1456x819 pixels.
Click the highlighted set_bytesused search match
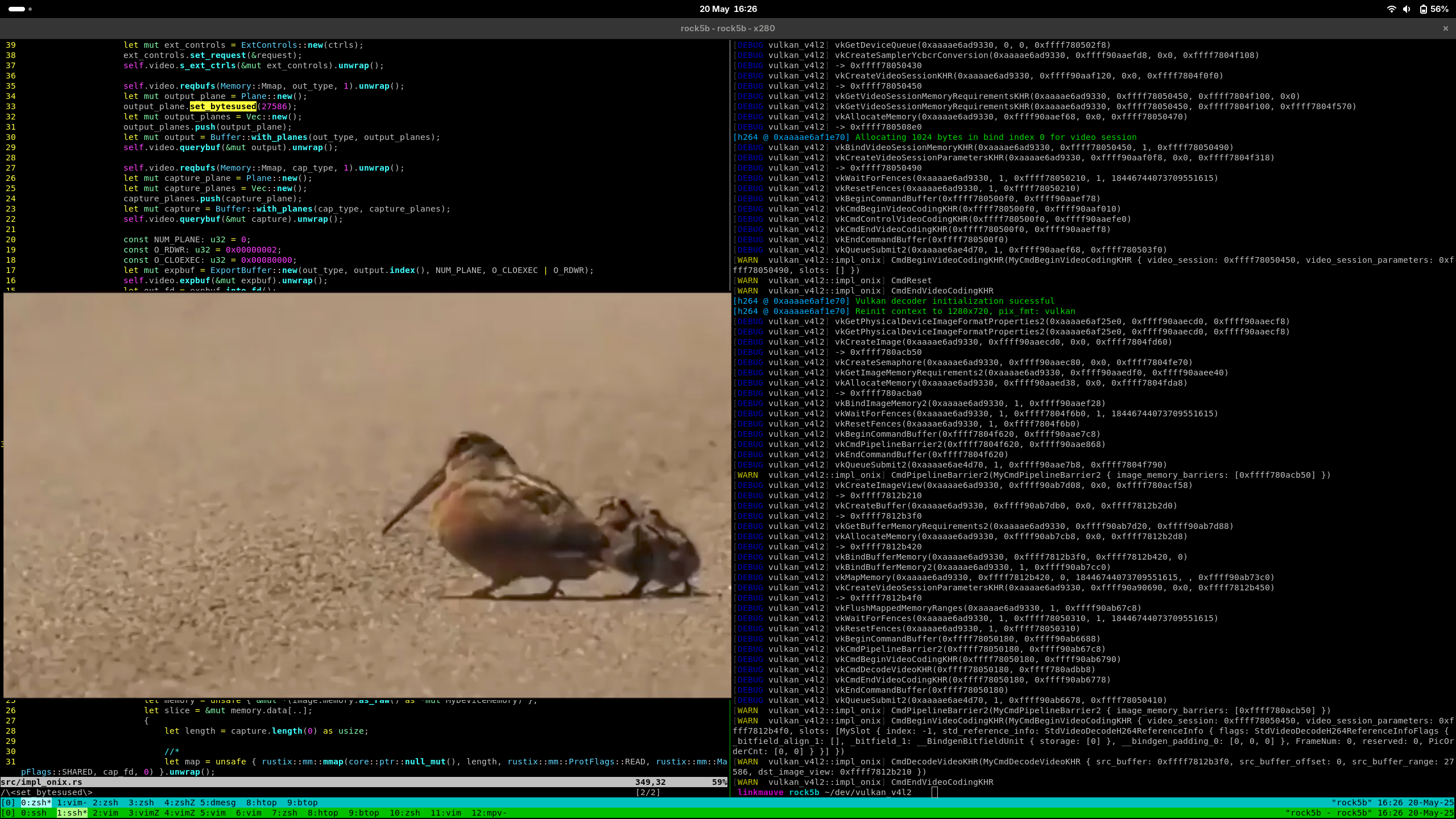coord(223,106)
